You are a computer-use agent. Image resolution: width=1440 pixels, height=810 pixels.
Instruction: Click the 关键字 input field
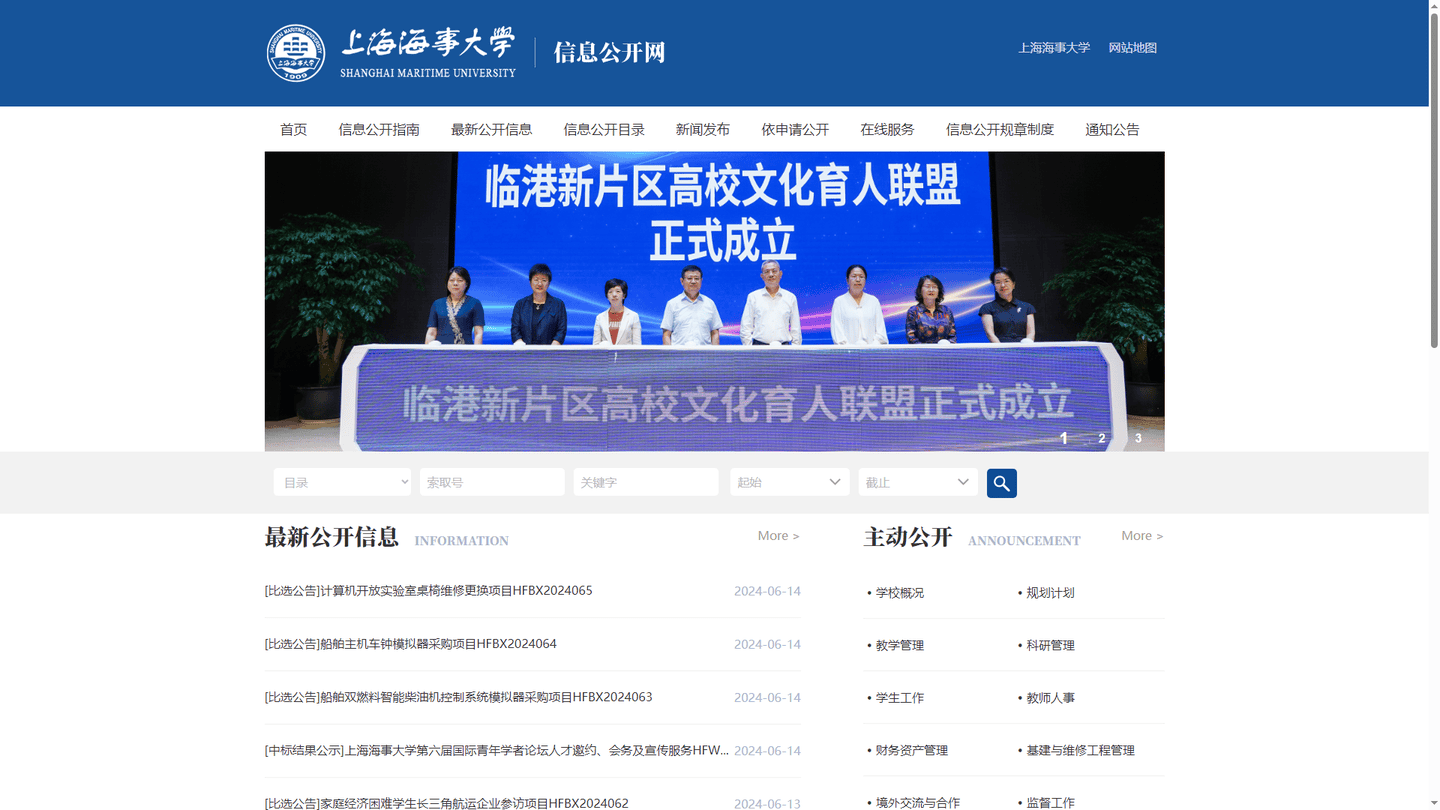point(646,482)
